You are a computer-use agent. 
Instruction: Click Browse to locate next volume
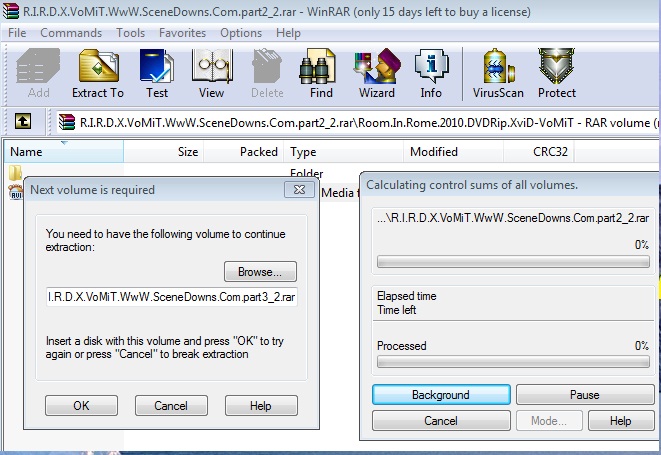260,272
